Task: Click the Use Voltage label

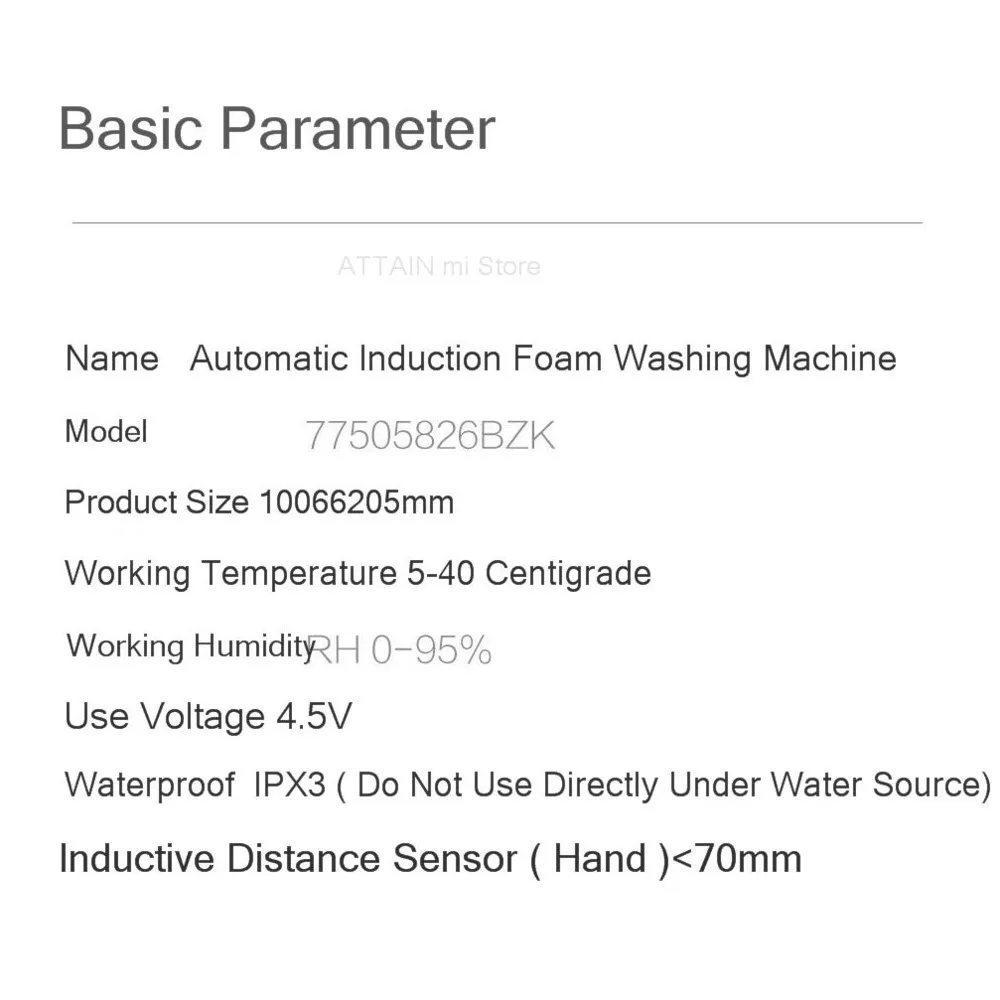Action: [165, 717]
